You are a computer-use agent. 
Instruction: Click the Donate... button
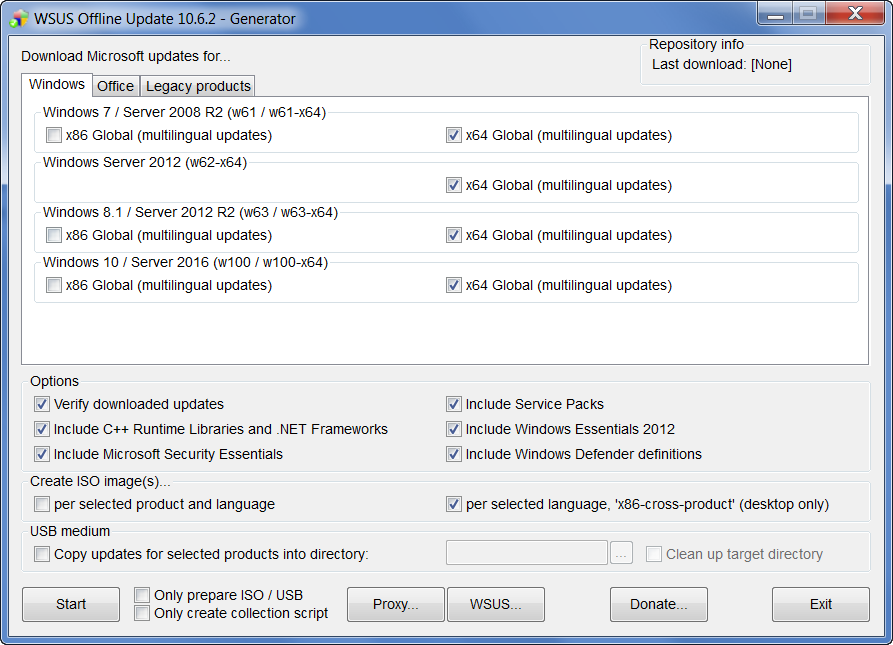point(658,604)
